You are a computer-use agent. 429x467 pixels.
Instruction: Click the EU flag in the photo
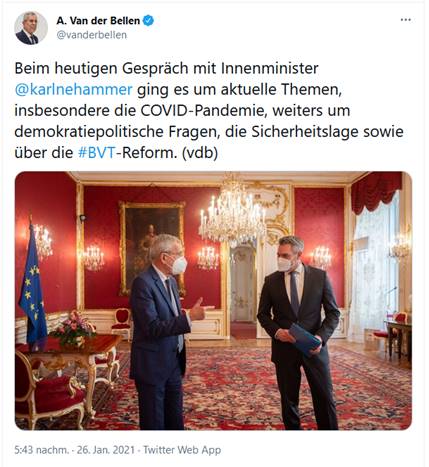tap(32, 287)
